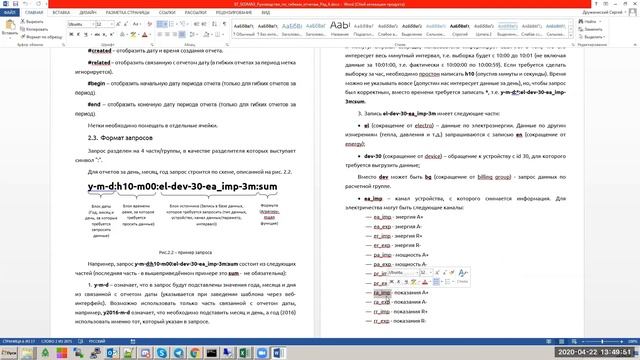Click the zoom slider in the status bar
640x360 pixels.
click(x=602, y=341)
